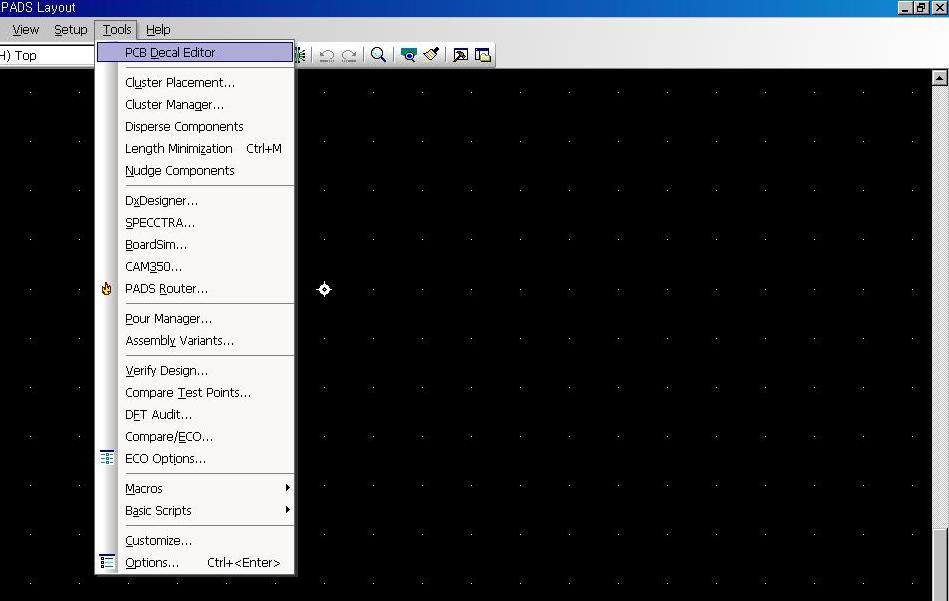Click the Undo arrow icon in the toolbar
This screenshot has height=601, width=949.
click(327, 56)
